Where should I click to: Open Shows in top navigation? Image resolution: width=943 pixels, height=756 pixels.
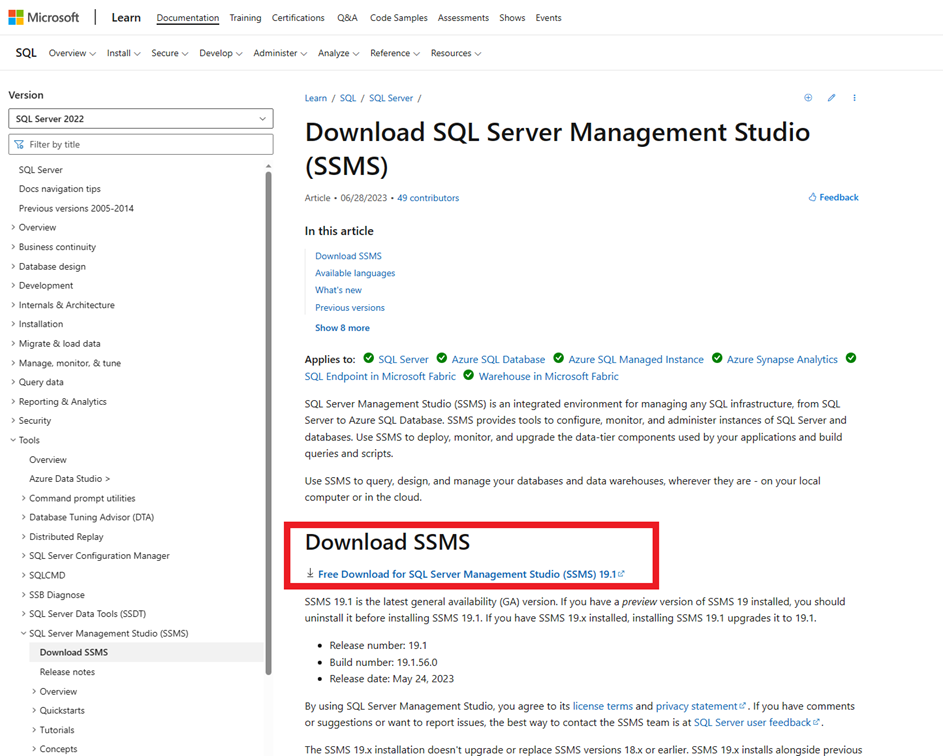512,18
